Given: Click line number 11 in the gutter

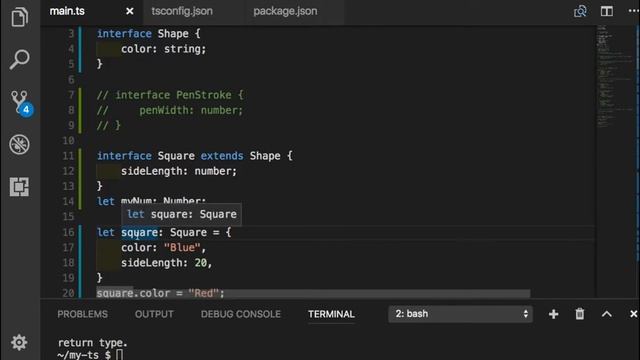Looking at the screenshot, I should [69, 156].
